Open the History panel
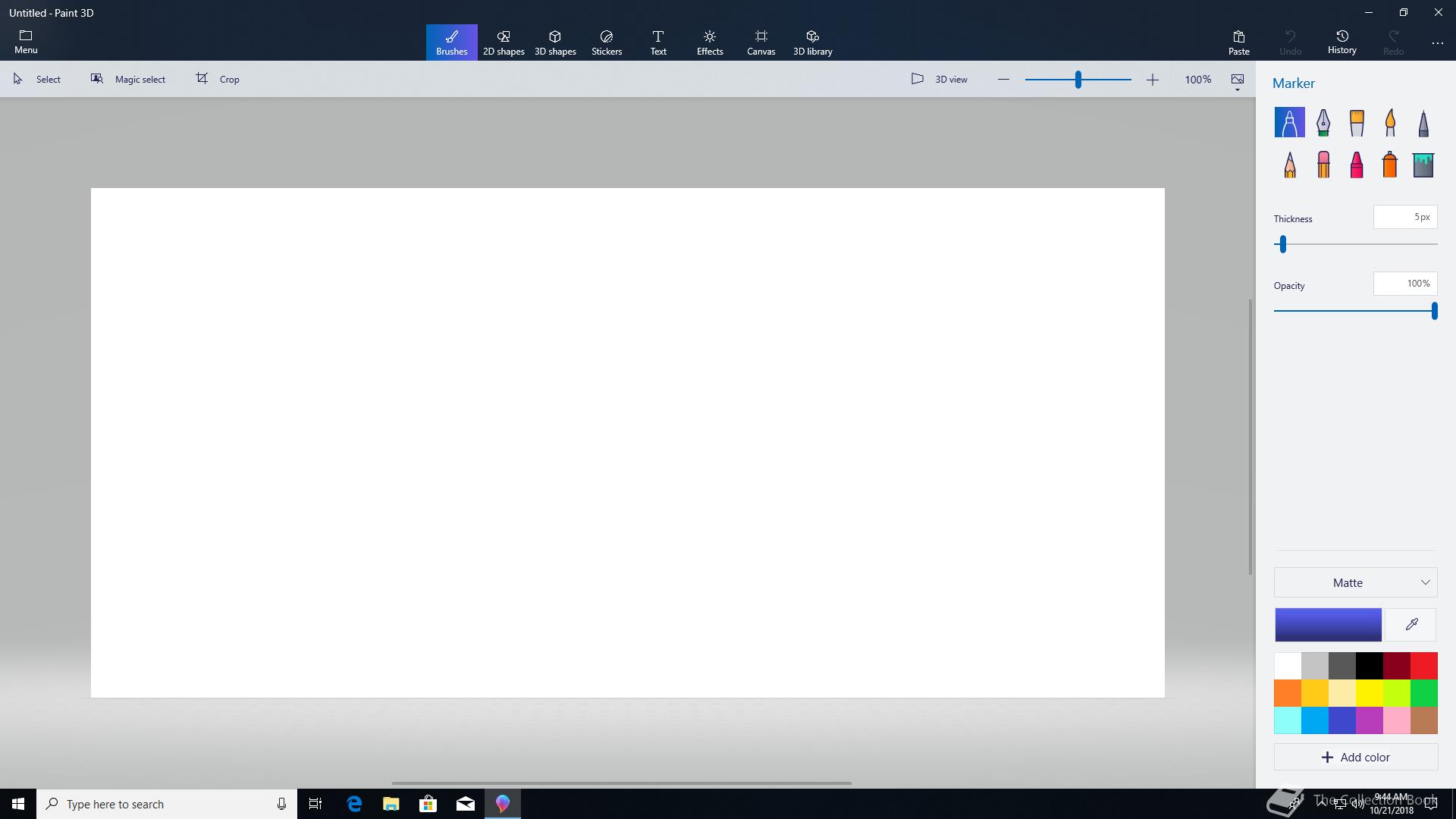Screen dimensions: 1456x819 click(x=1341, y=42)
